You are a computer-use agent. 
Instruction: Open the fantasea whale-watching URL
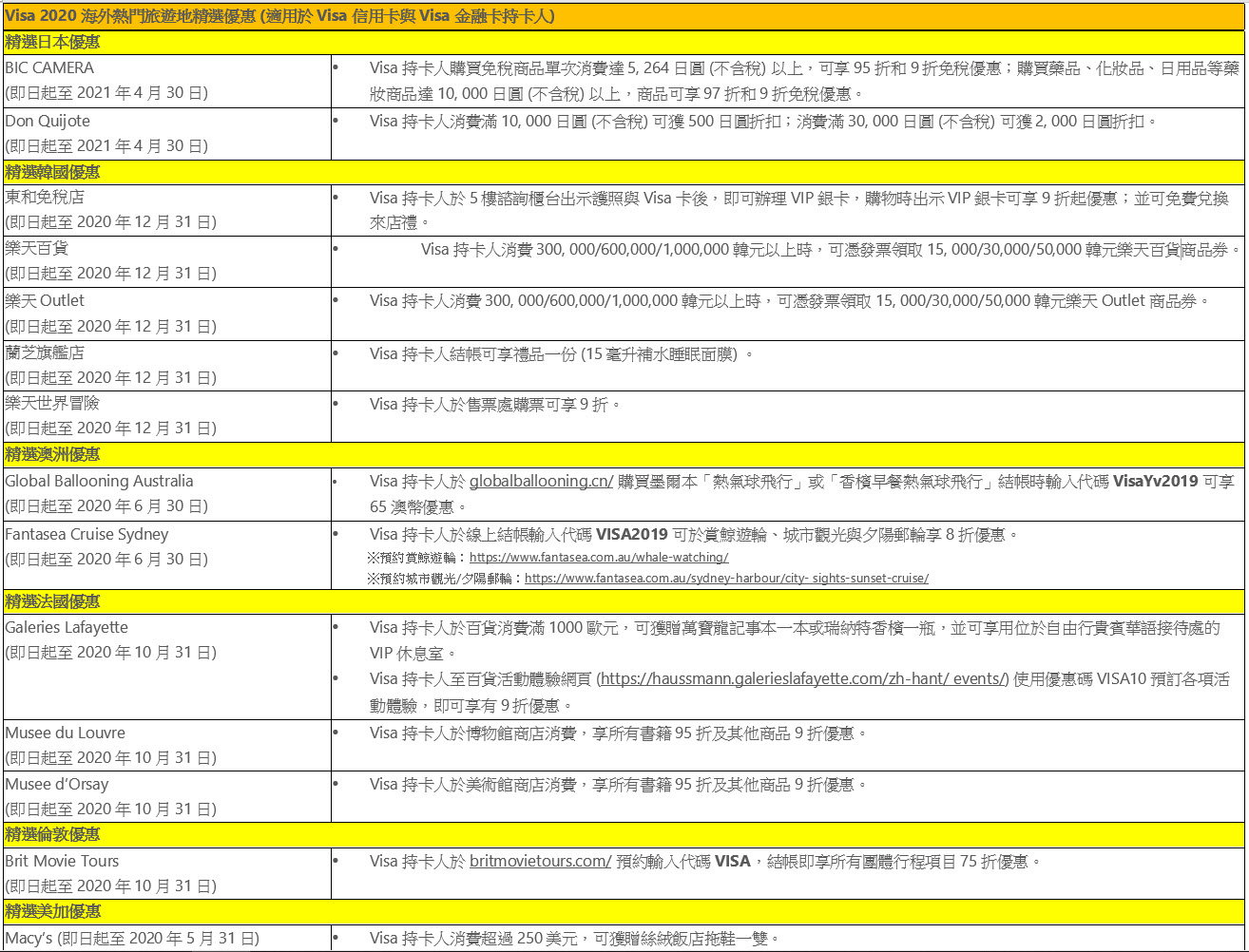click(599, 558)
